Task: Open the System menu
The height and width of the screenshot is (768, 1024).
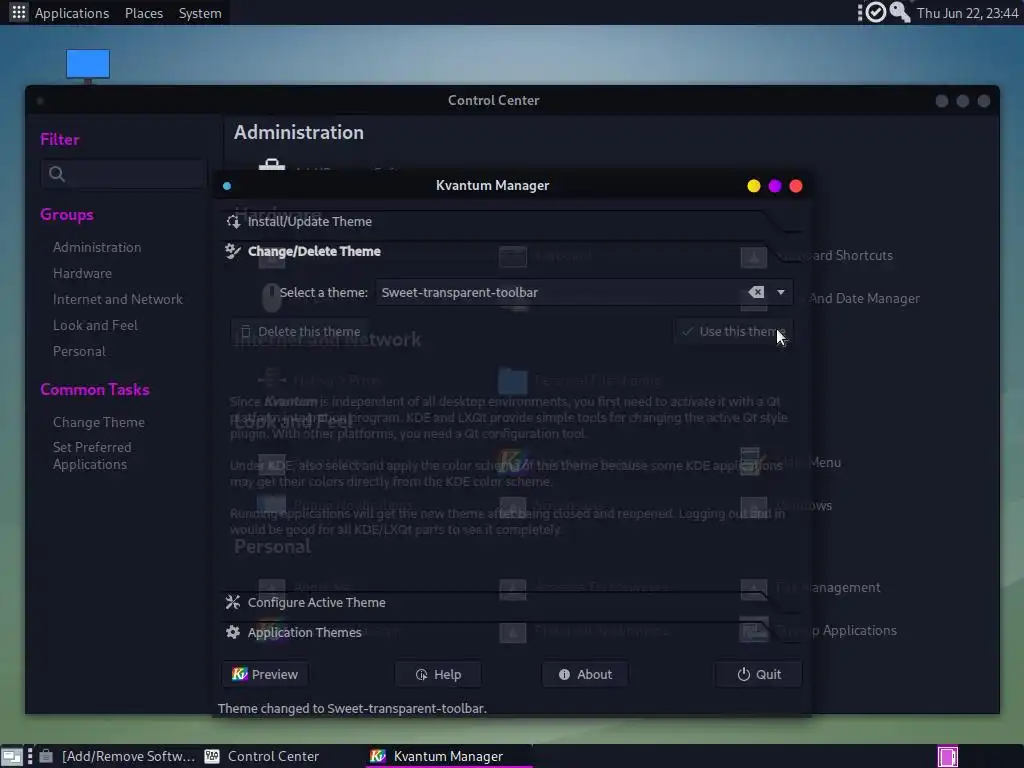Action: tap(200, 13)
